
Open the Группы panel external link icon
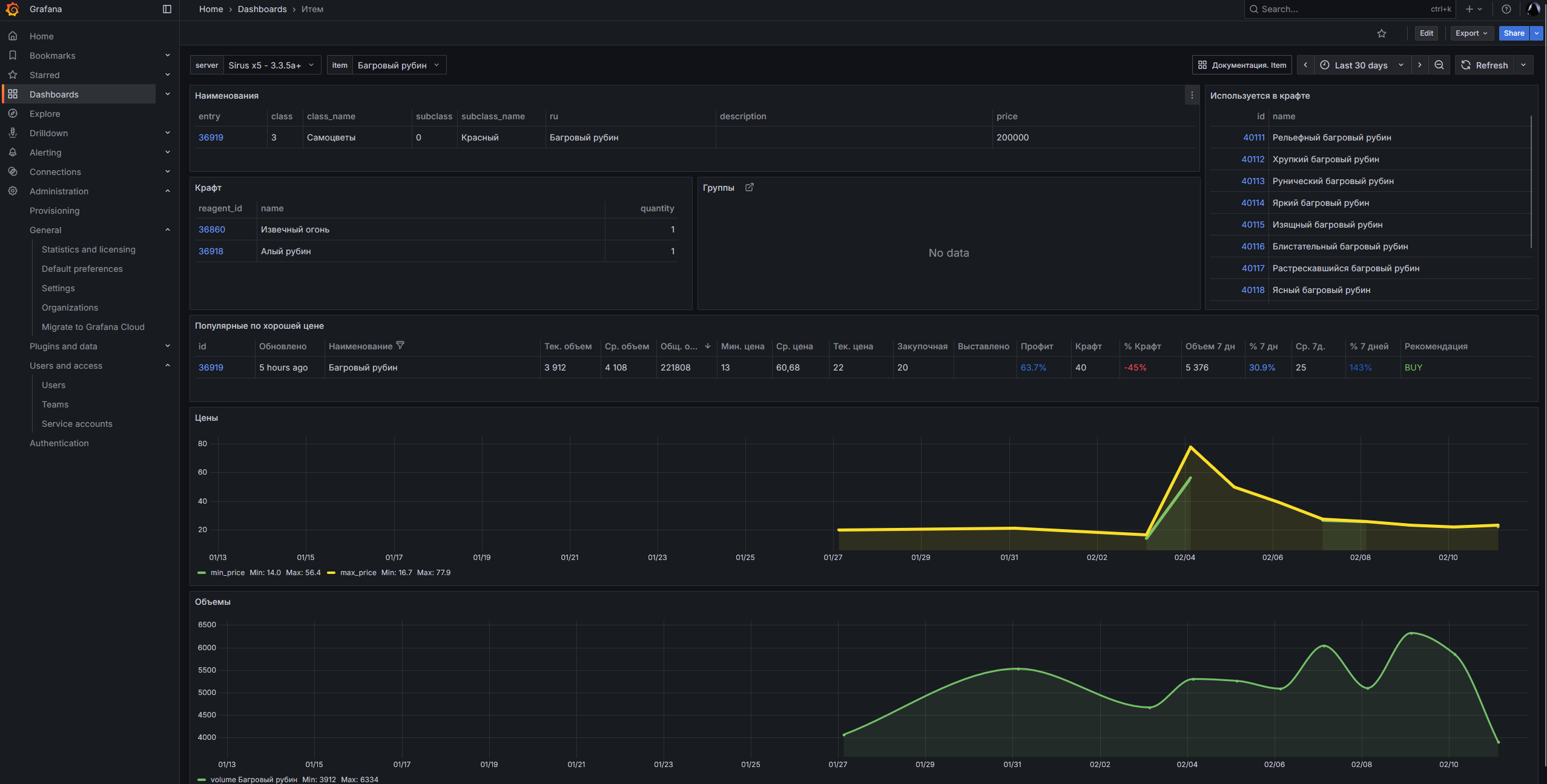[749, 187]
